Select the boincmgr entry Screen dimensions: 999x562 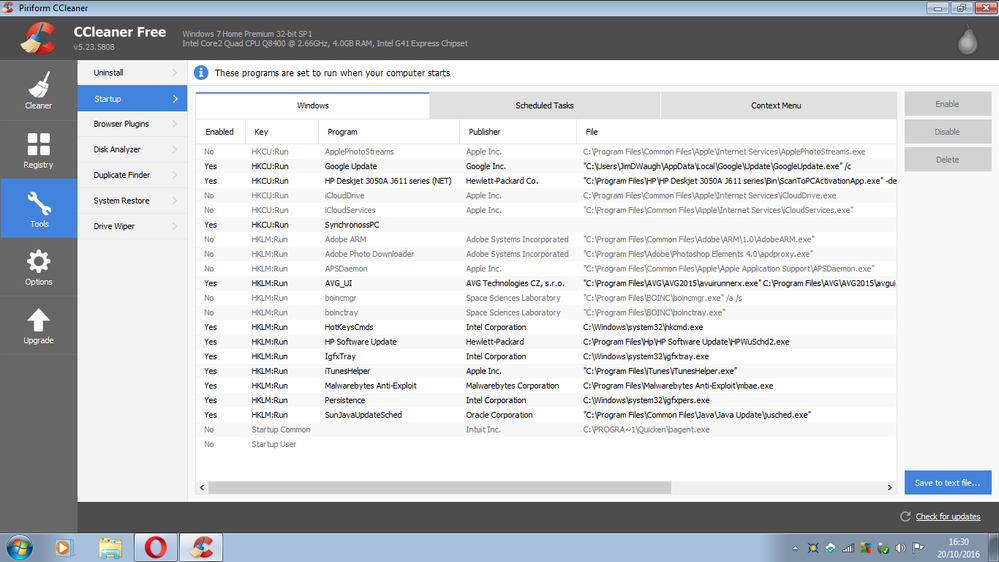tap(546, 298)
